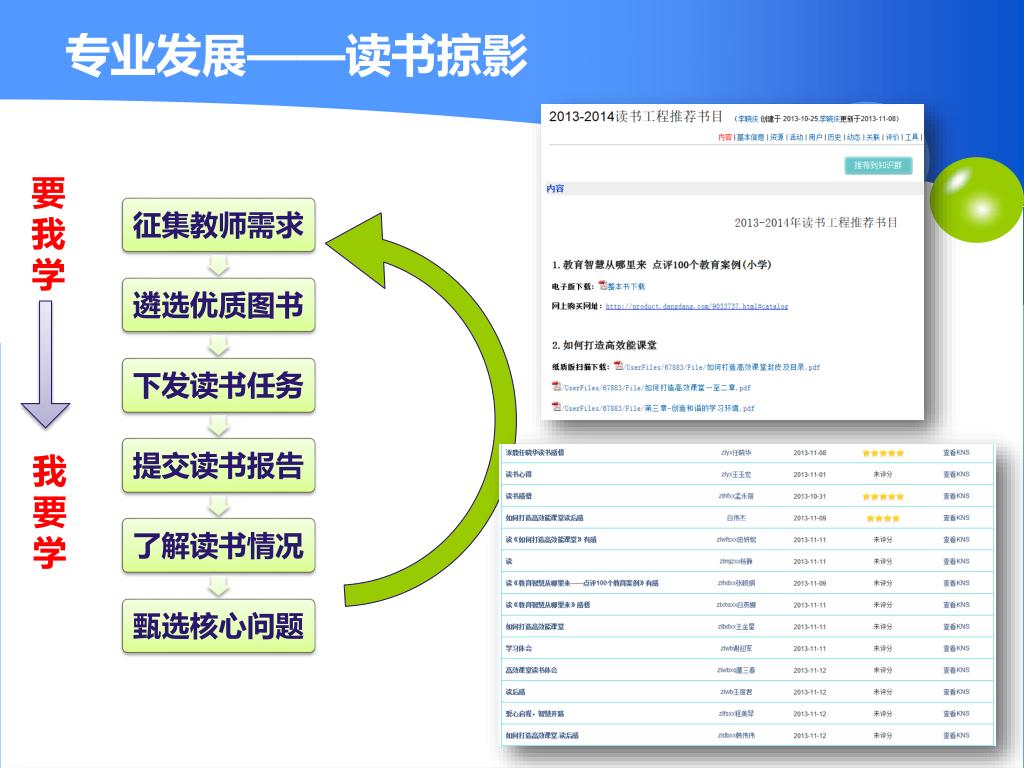Open the dangdang.com purchase URL
Screen dimensions: 1024x768
click(x=697, y=306)
